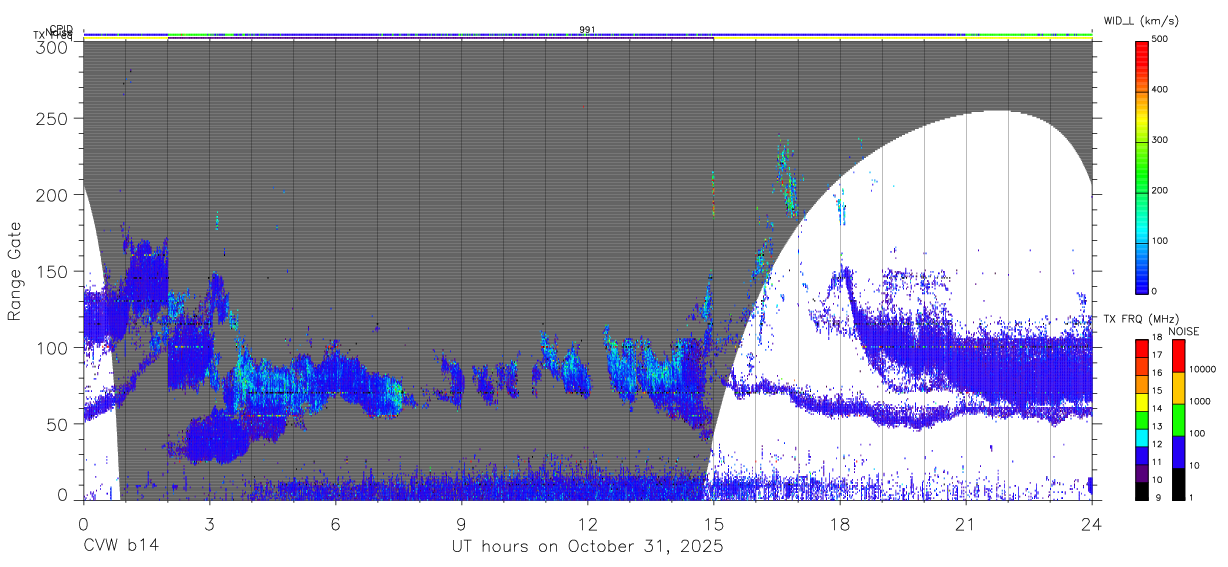Click the '991' CPID value at top
The image size is (1228, 567).
(587, 30)
